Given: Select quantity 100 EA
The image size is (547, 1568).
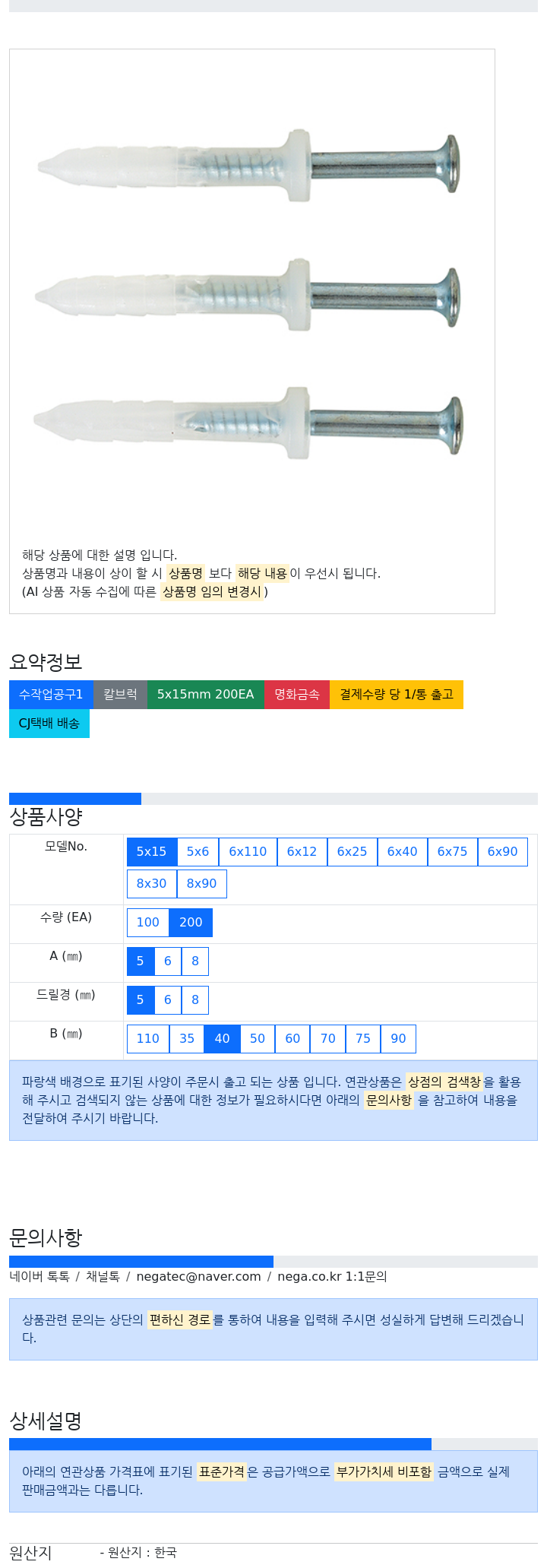Looking at the screenshot, I should 148,923.
